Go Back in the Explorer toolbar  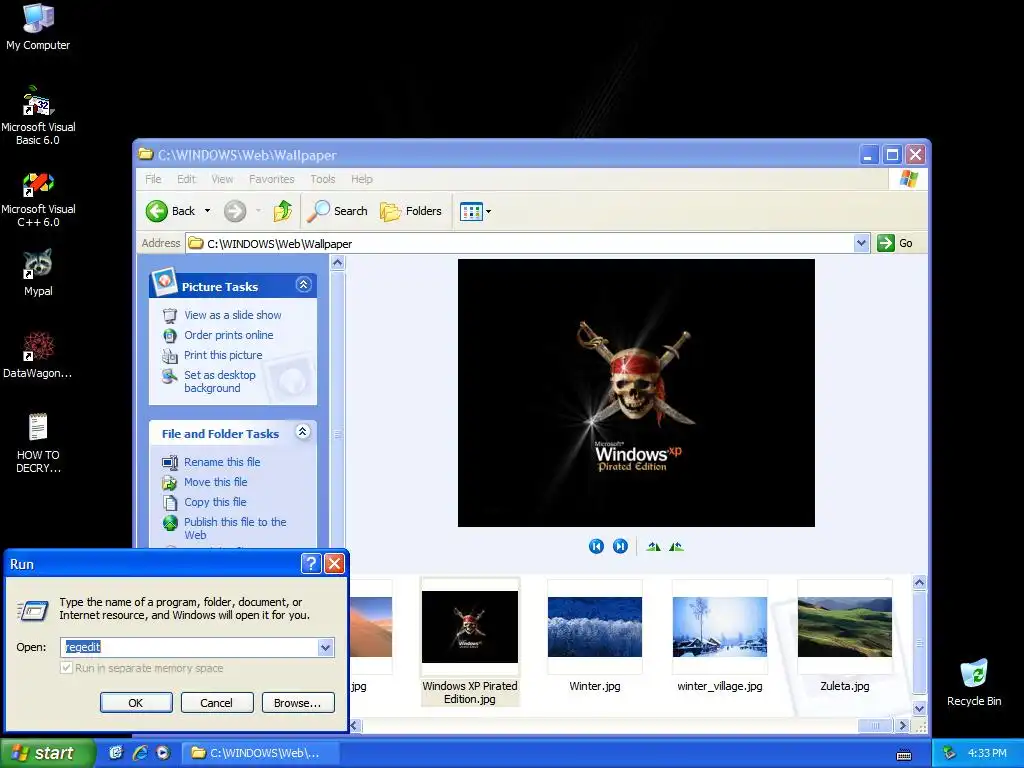(170, 211)
